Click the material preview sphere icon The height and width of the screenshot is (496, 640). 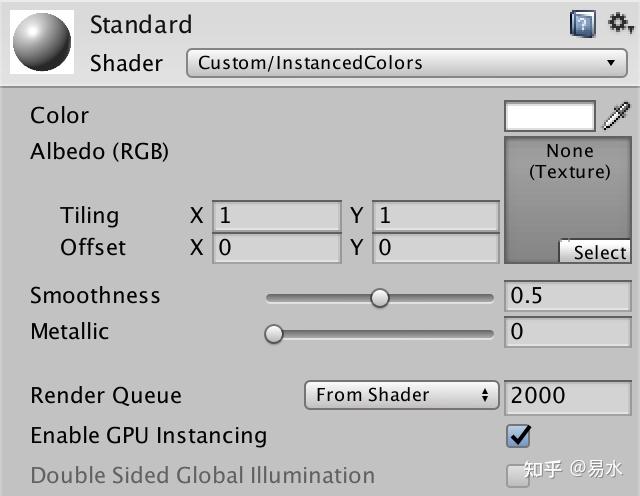pos(41,43)
